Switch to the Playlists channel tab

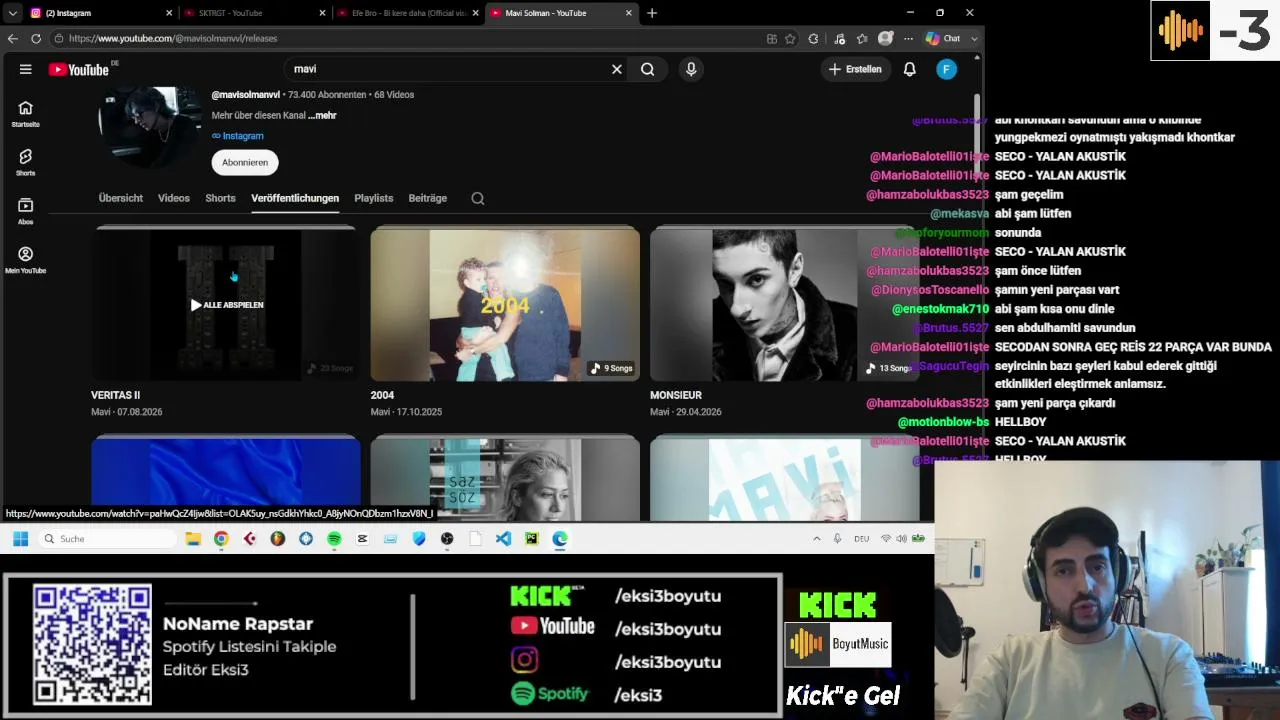pos(374,198)
